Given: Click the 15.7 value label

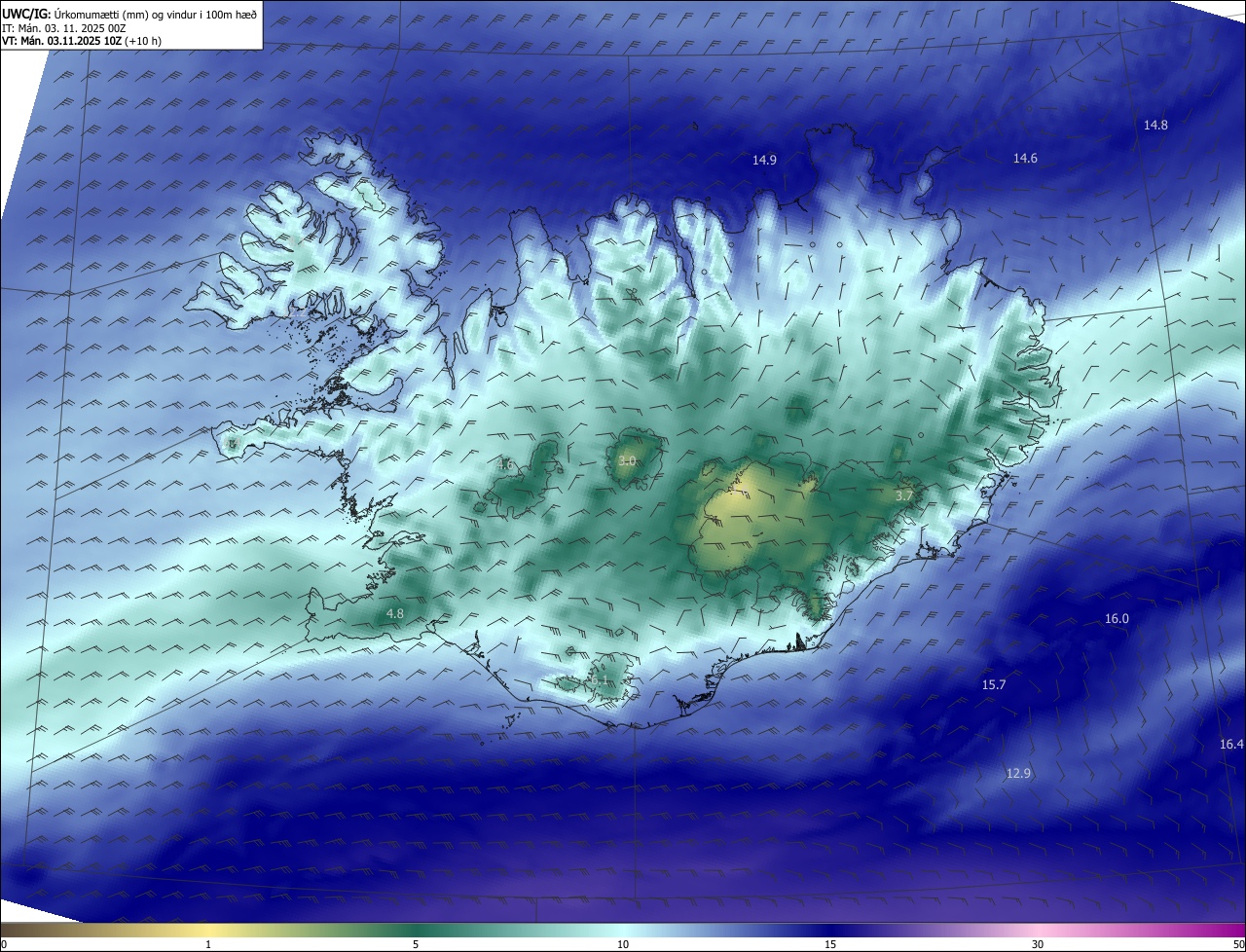Looking at the screenshot, I should coord(993,685).
